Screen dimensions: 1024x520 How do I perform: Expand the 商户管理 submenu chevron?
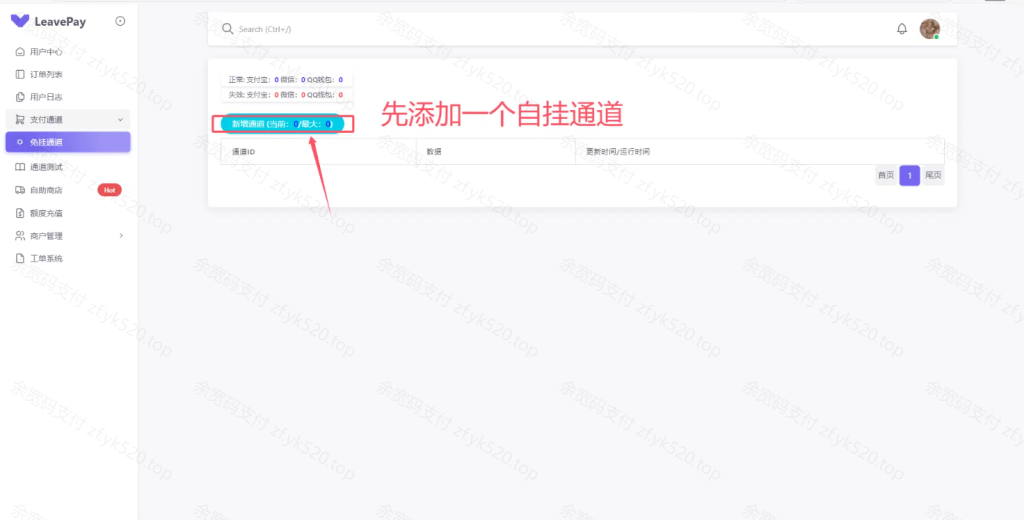(121, 236)
